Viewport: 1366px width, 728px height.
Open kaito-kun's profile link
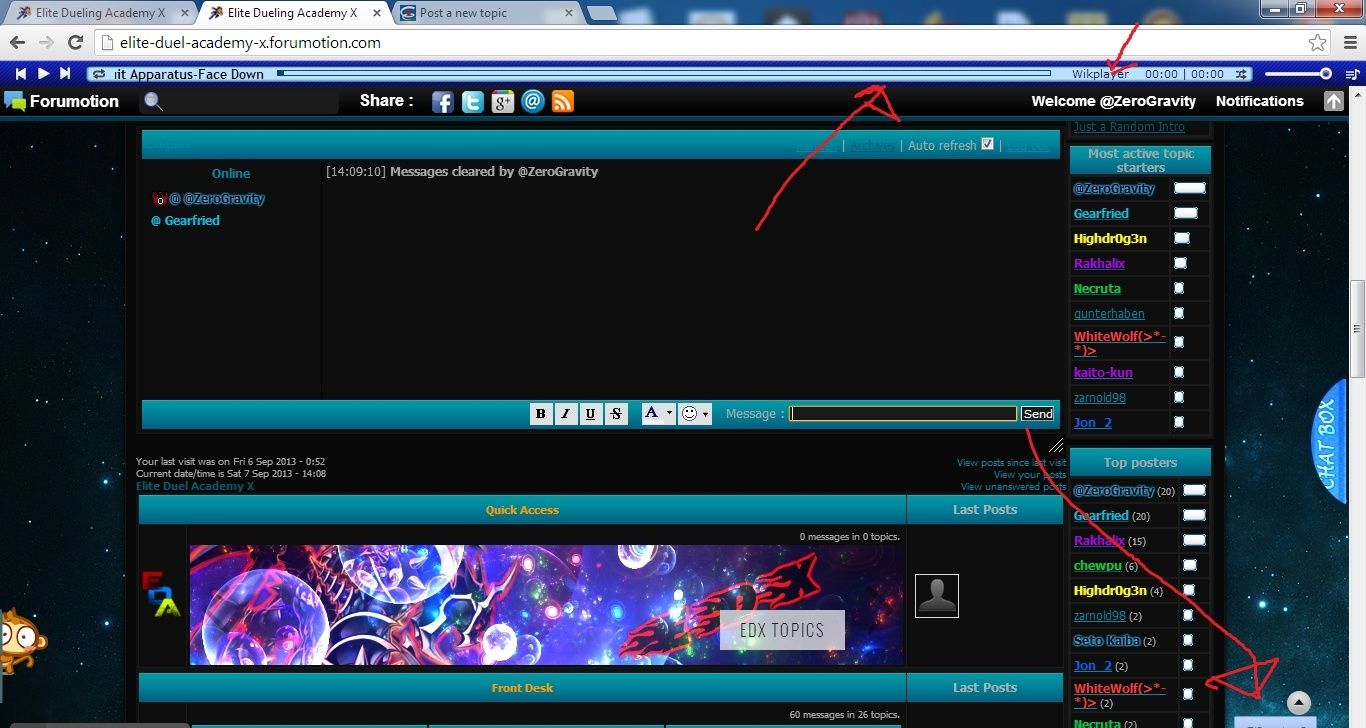click(1103, 373)
